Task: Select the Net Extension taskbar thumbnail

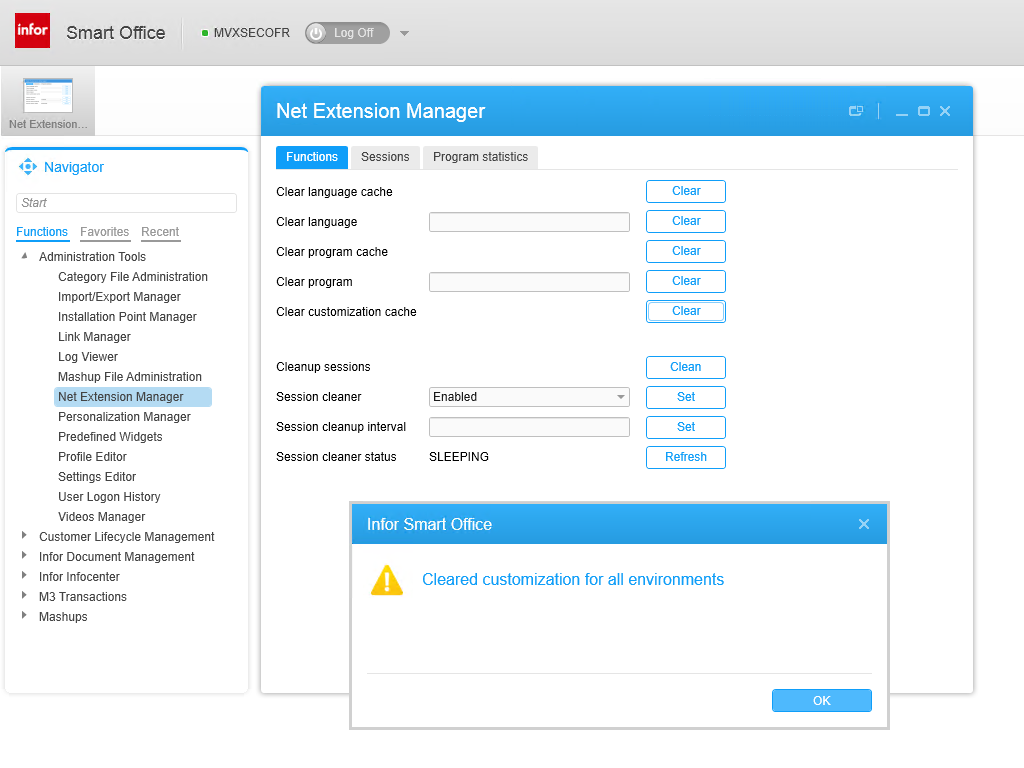Action: pyautogui.click(x=48, y=101)
